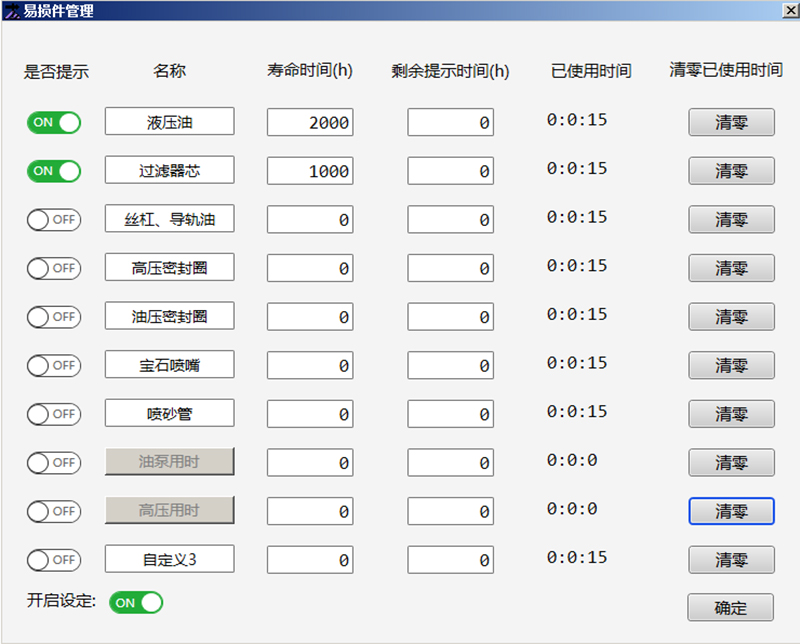The image size is (800, 644).
Task: Click remaining reminder time field for 液压油
Action: 450,122
